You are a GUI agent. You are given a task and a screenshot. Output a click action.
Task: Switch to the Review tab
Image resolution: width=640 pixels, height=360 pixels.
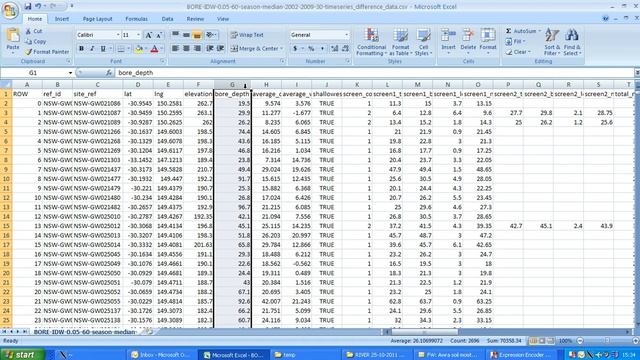195,19
